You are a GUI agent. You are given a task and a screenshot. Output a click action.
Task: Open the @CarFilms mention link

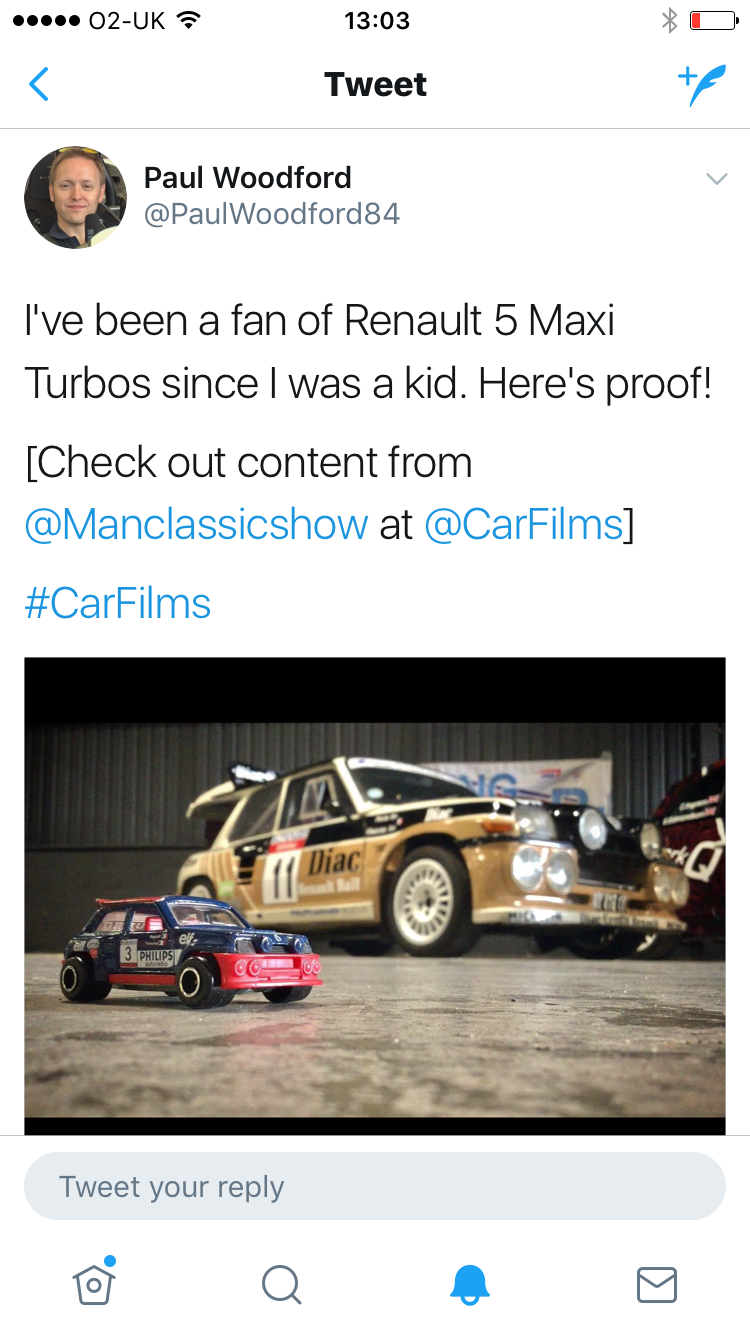[523, 525]
